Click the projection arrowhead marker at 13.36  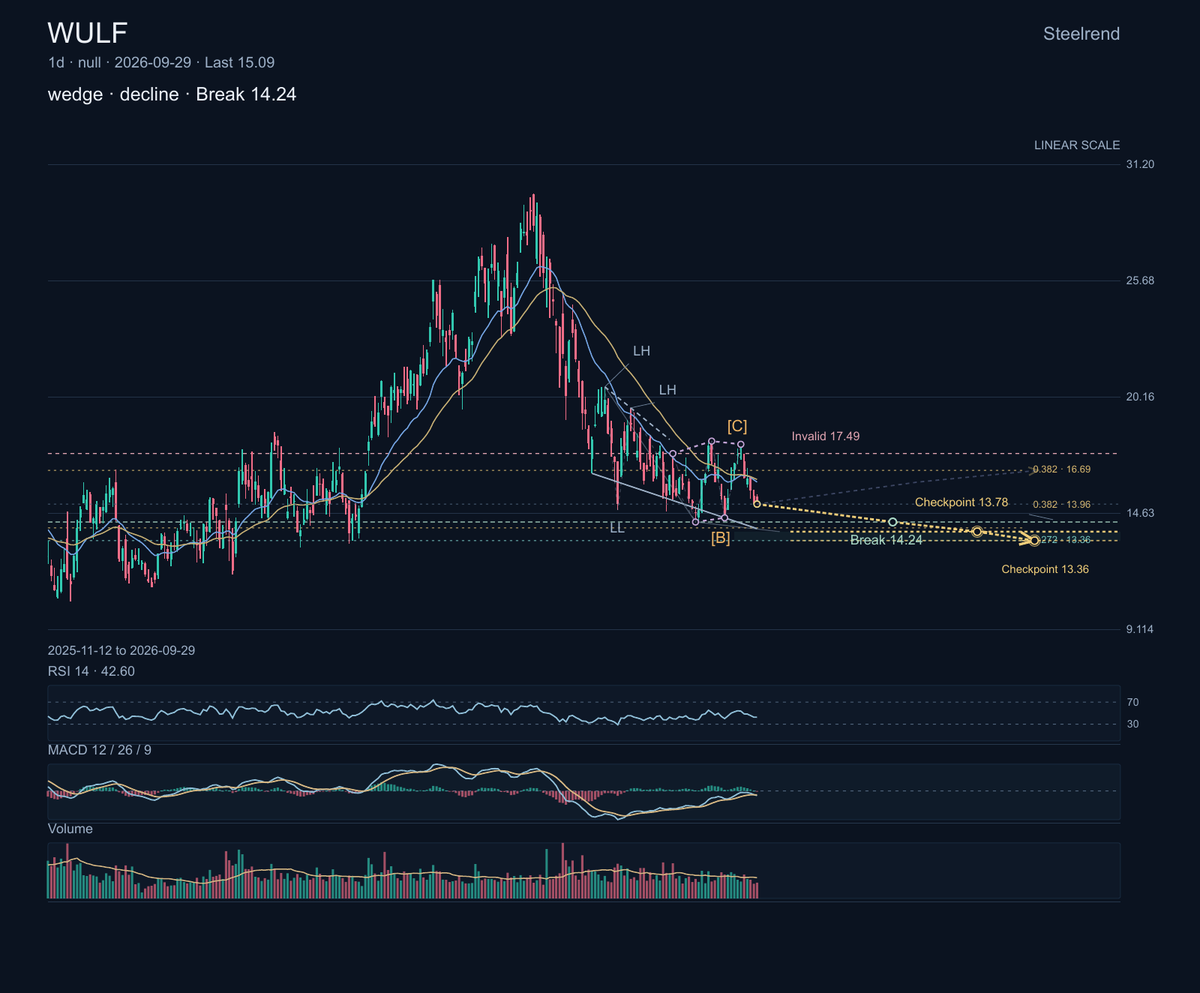click(x=1034, y=541)
